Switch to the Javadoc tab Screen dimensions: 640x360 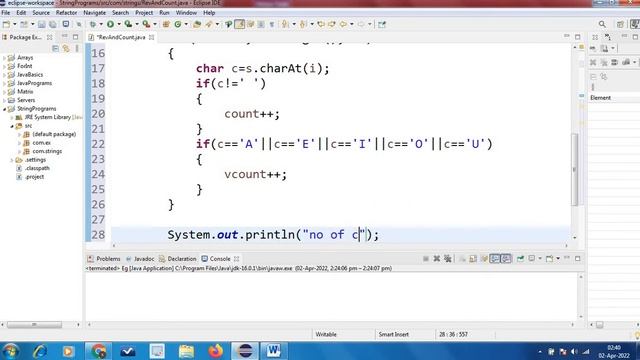click(x=140, y=259)
